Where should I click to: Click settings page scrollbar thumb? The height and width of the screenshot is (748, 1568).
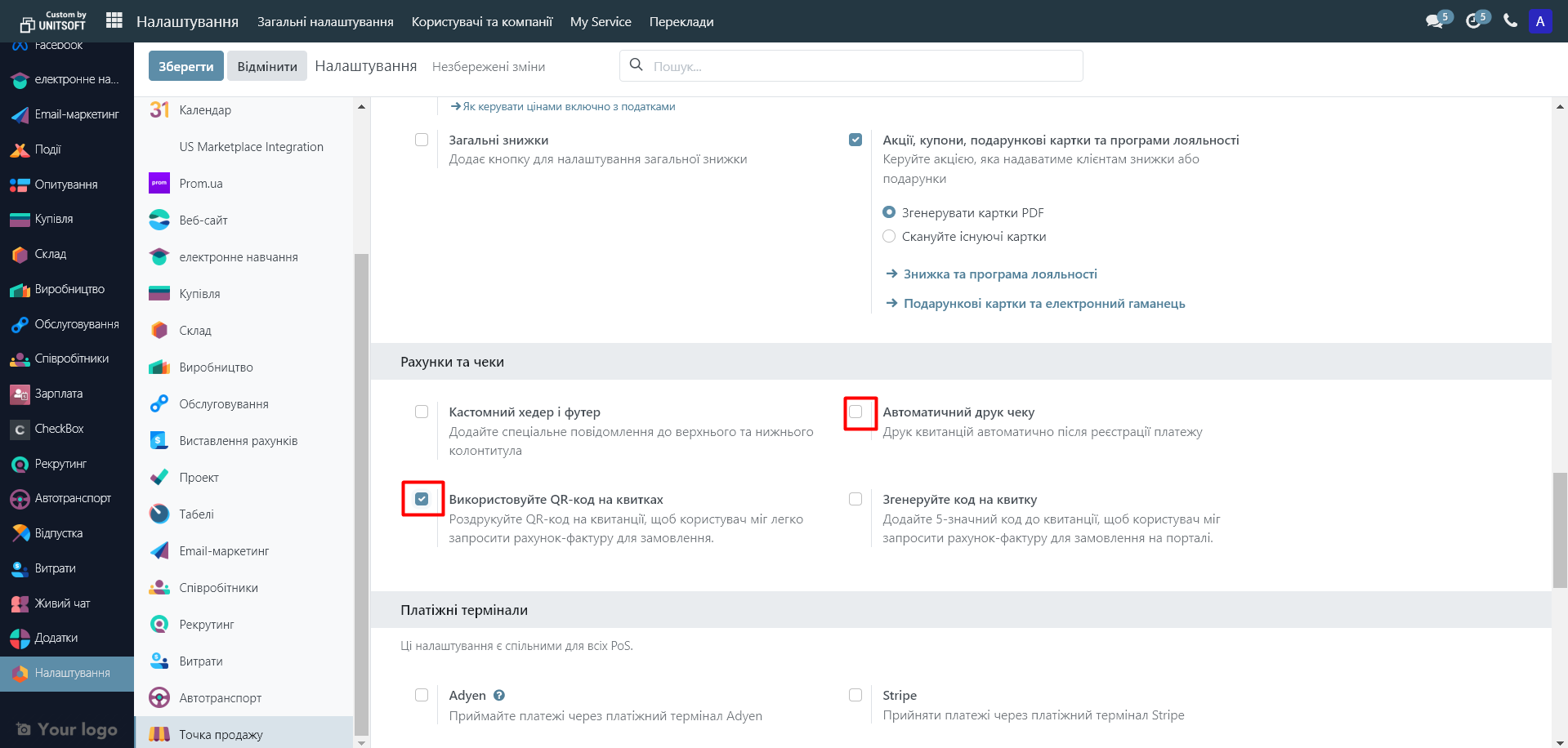pos(1560,530)
